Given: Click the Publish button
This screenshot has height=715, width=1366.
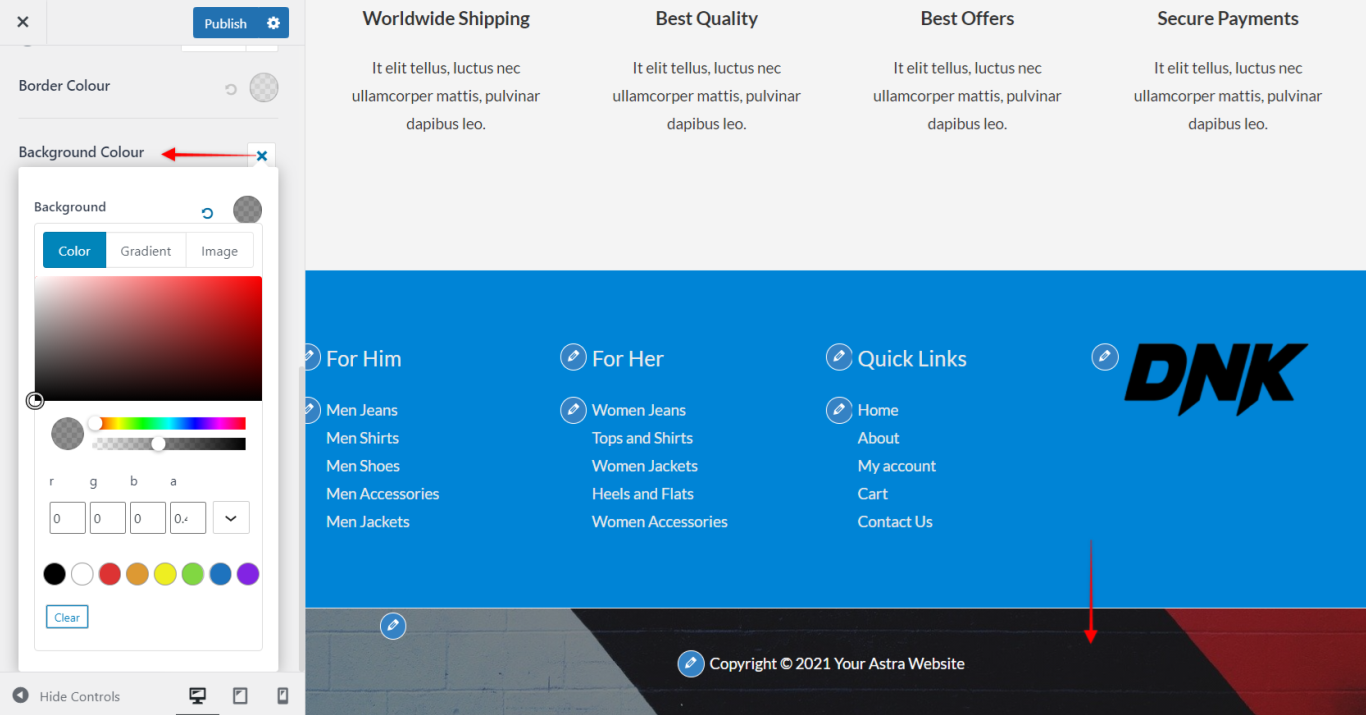Looking at the screenshot, I should click(x=225, y=23).
